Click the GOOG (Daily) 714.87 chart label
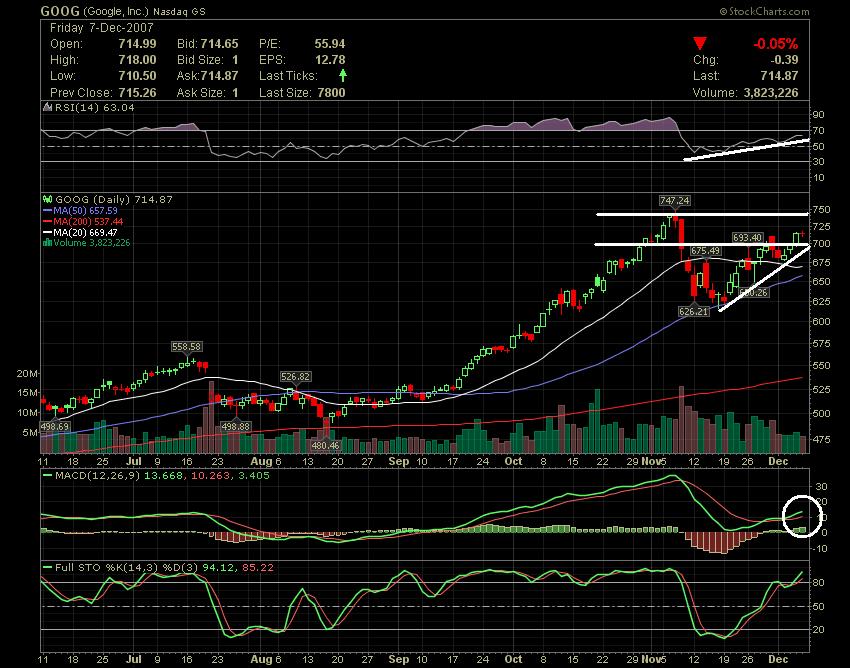Screen dimensions: 850x668 click(x=113, y=200)
